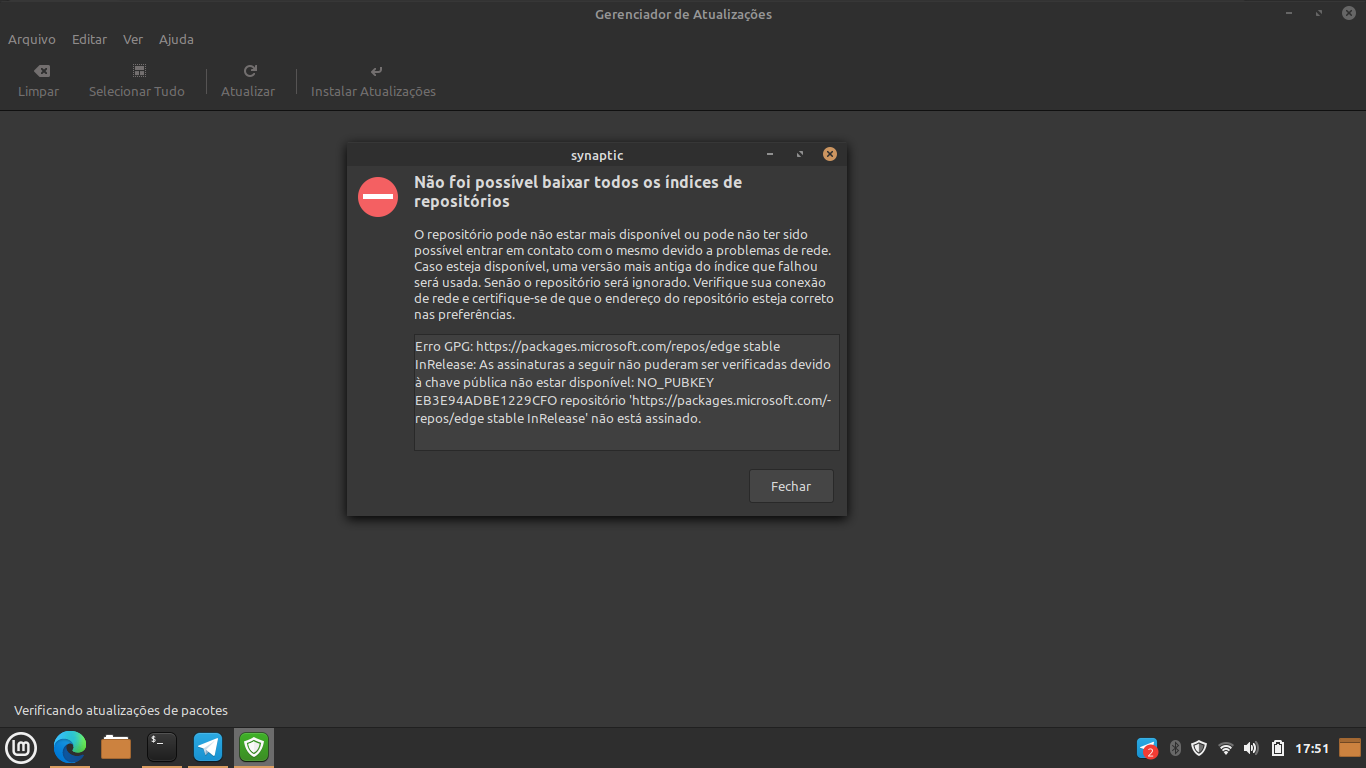Screen dimensions: 1366x768
Task: Click Selecionar Tudo in the toolbar
Action: click(137, 81)
